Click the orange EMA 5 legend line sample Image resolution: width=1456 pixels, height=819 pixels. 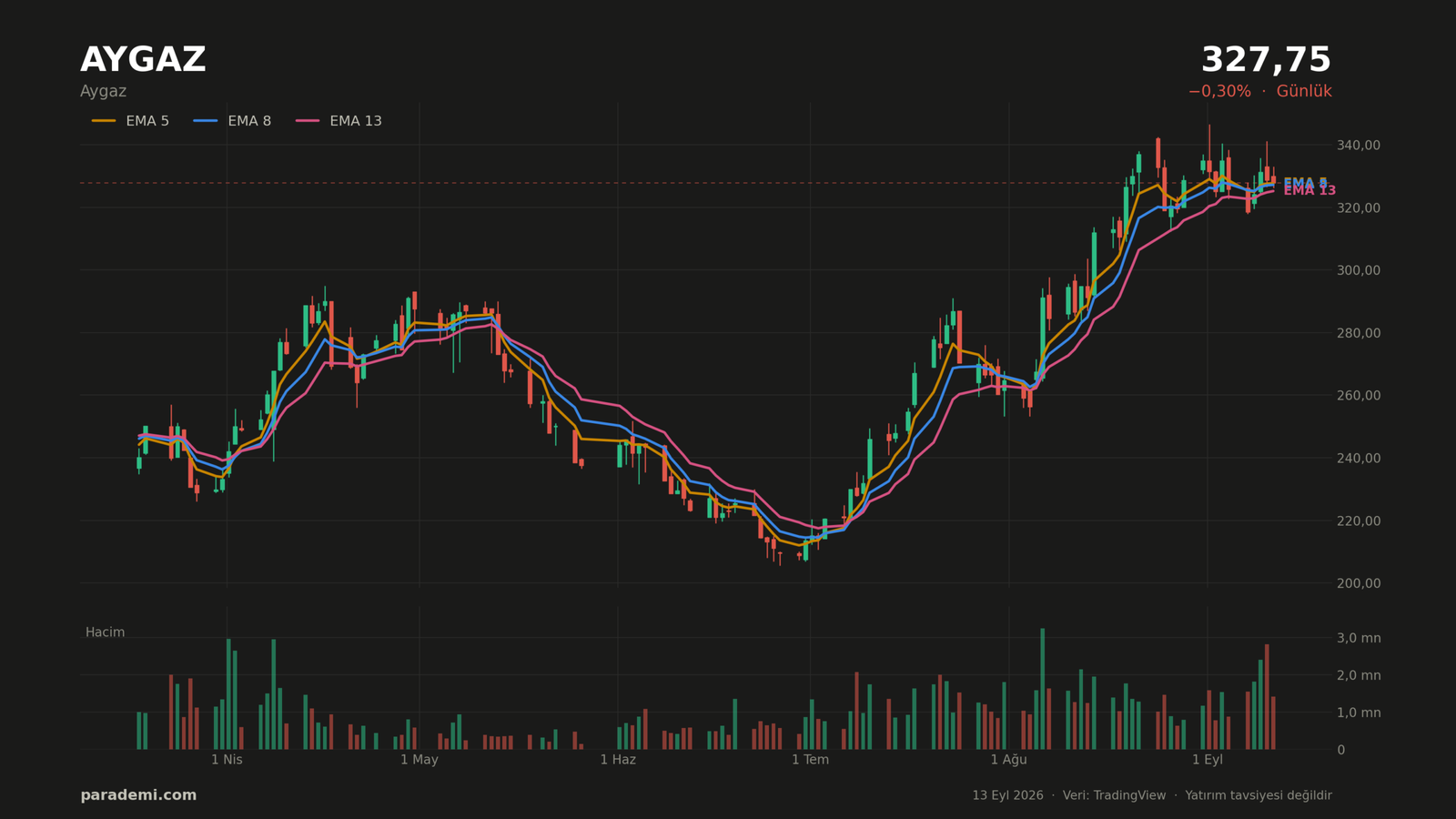[104, 121]
